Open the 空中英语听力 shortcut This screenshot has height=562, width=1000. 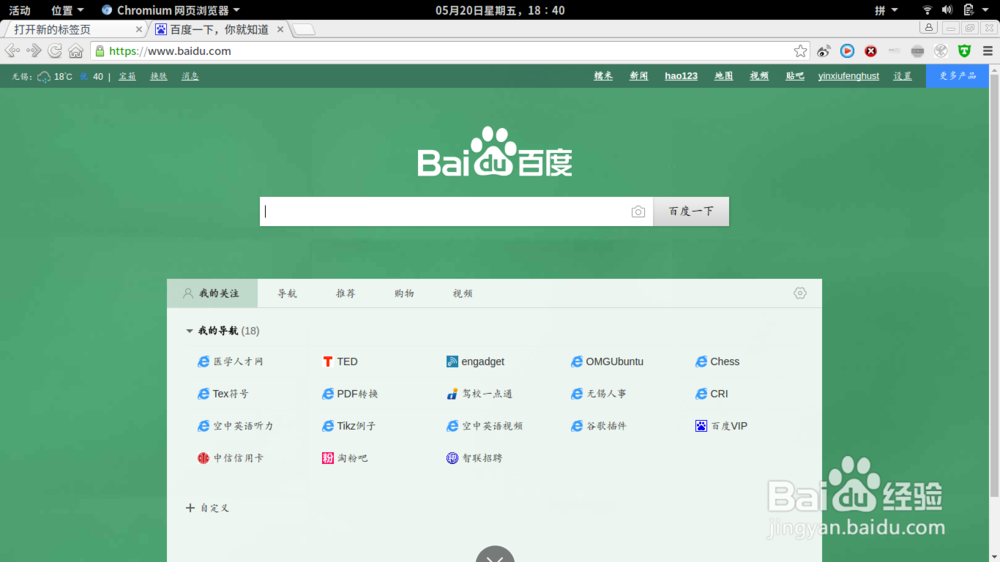(235, 426)
